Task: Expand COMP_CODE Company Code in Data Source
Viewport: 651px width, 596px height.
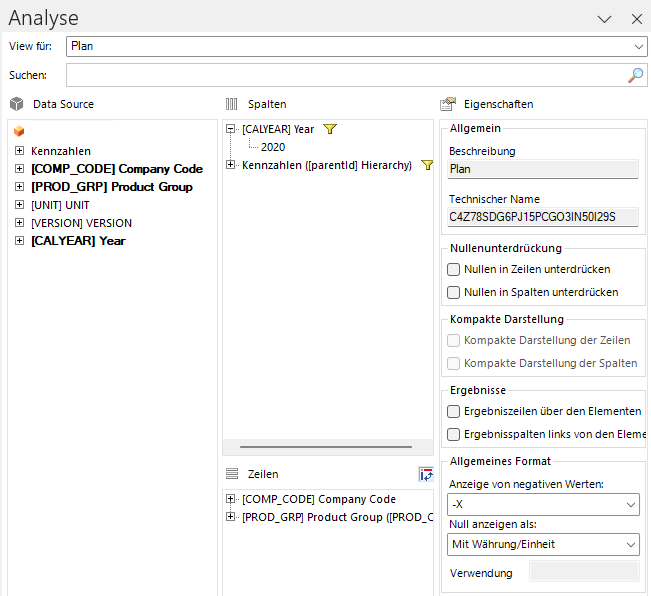Action: (20, 169)
